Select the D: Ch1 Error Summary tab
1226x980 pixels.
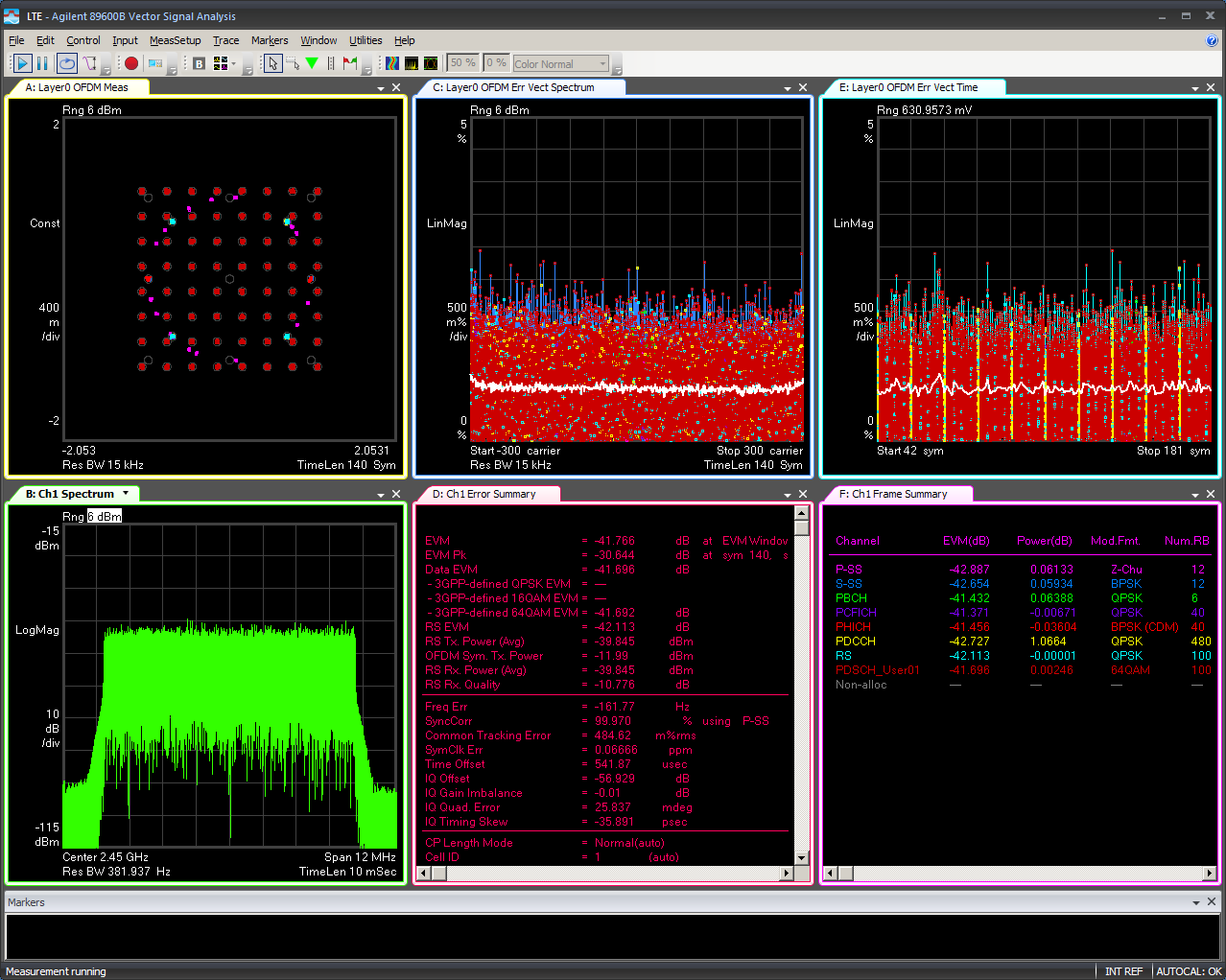coord(484,494)
